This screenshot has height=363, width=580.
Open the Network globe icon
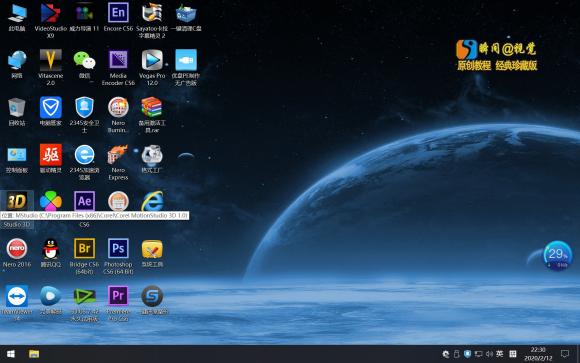(17, 60)
